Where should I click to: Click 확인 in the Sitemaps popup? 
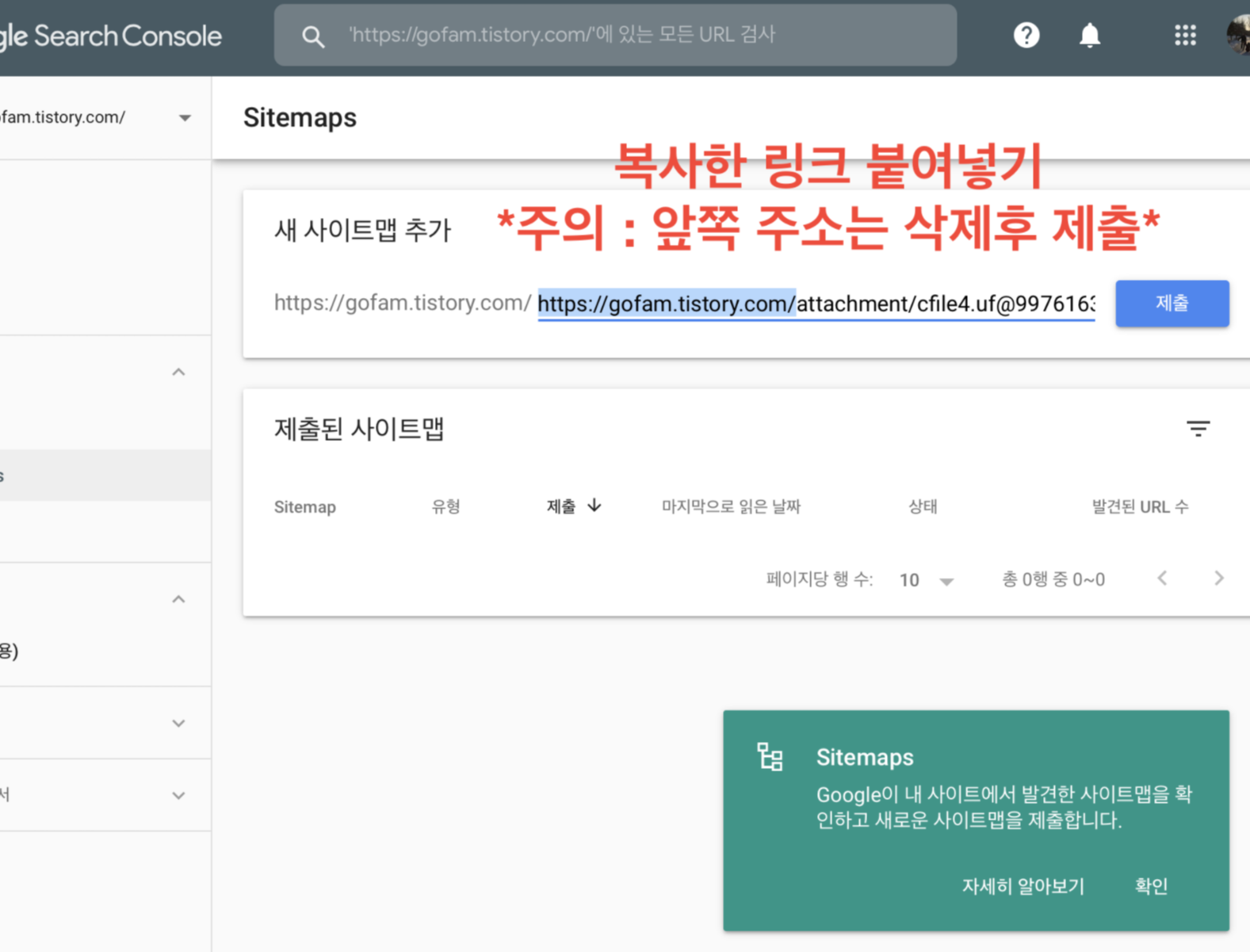[x=1151, y=886]
